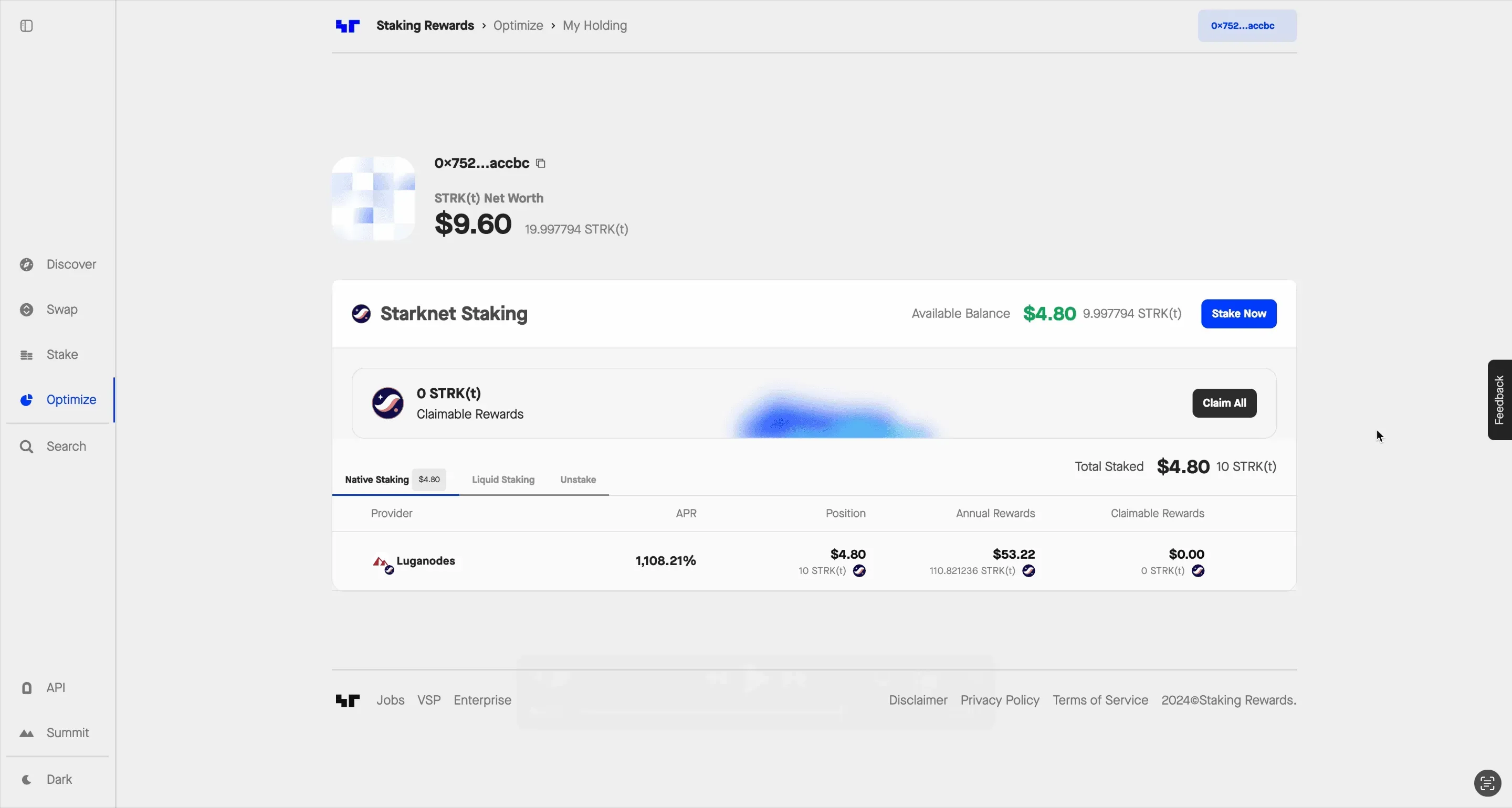Click the Claim All button
The height and width of the screenshot is (808, 1512).
coord(1224,403)
